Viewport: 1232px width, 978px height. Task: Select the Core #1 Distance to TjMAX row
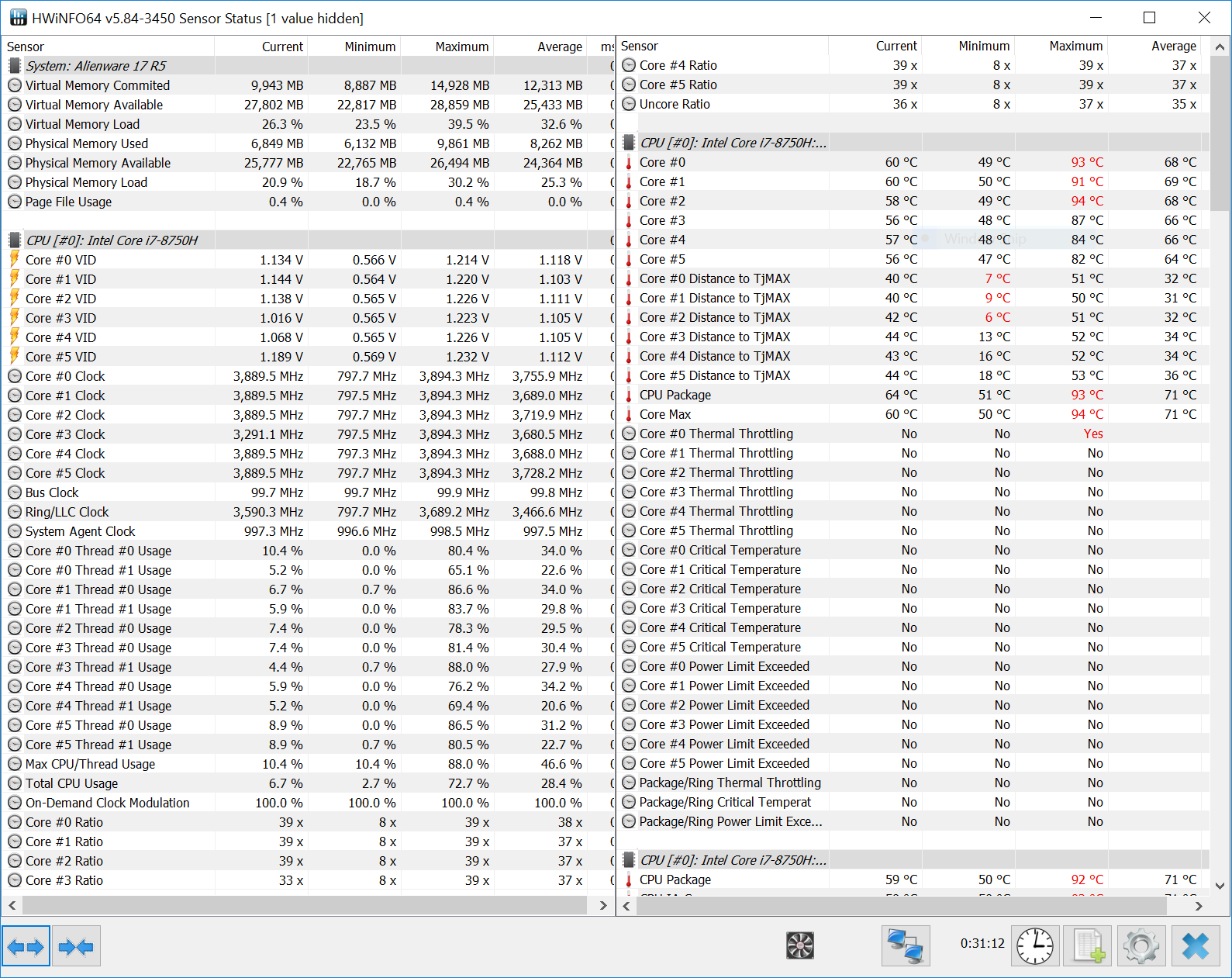tap(914, 298)
